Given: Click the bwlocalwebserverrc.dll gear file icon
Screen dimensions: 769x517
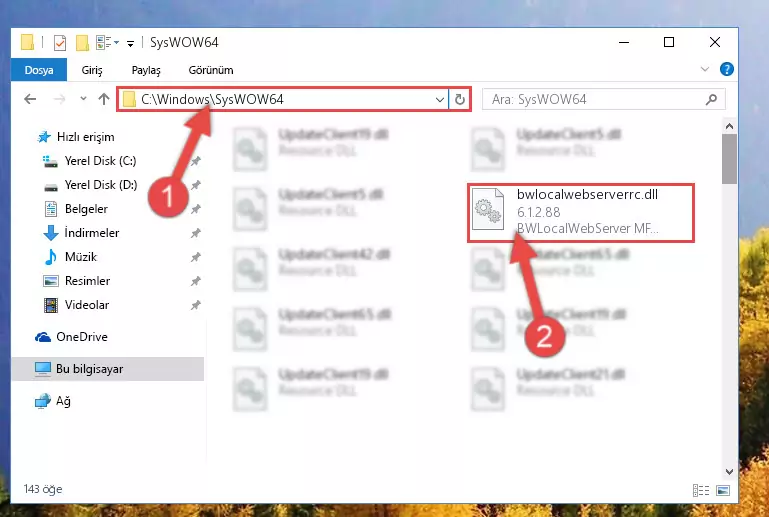Looking at the screenshot, I should (487, 209).
